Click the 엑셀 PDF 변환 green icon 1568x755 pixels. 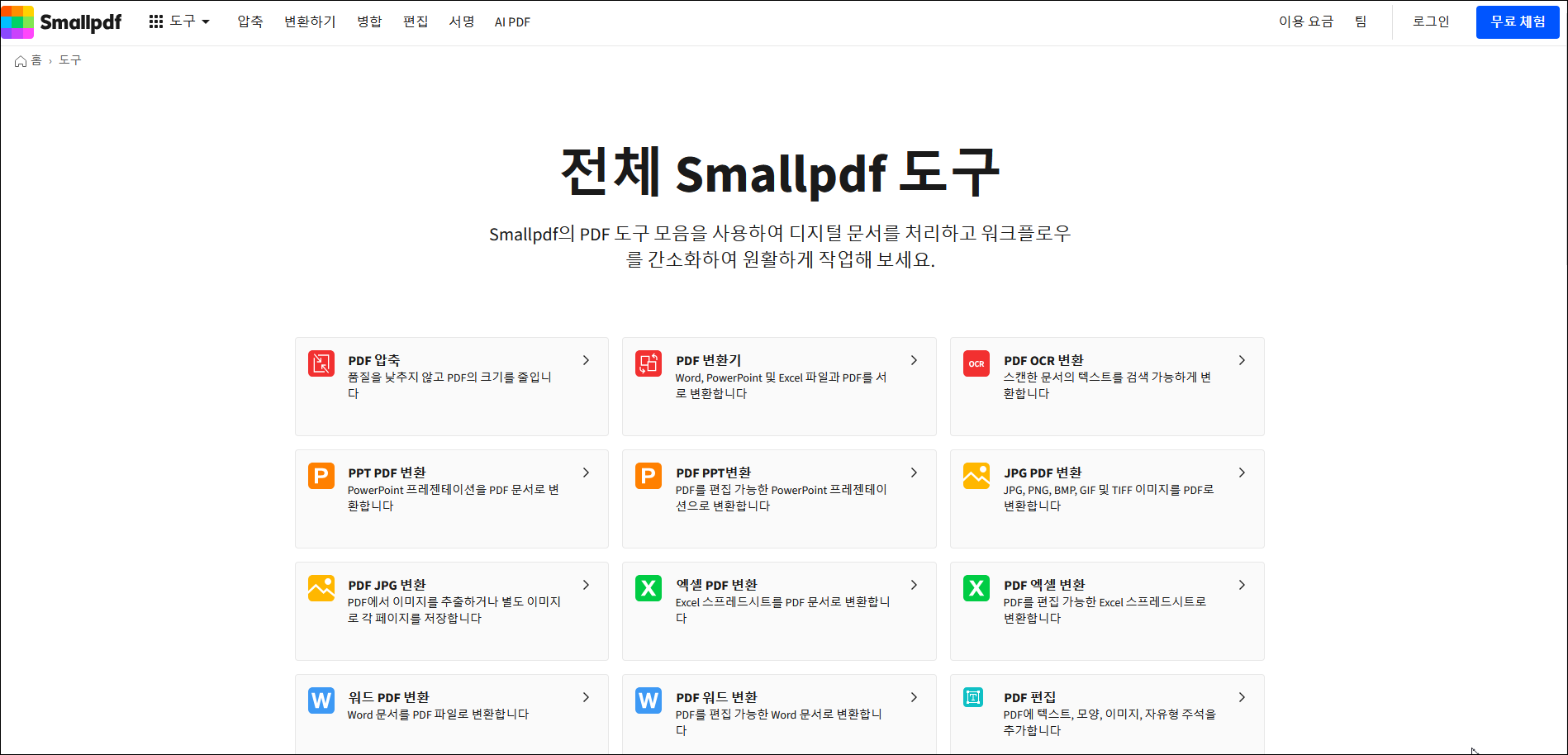(x=649, y=588)
